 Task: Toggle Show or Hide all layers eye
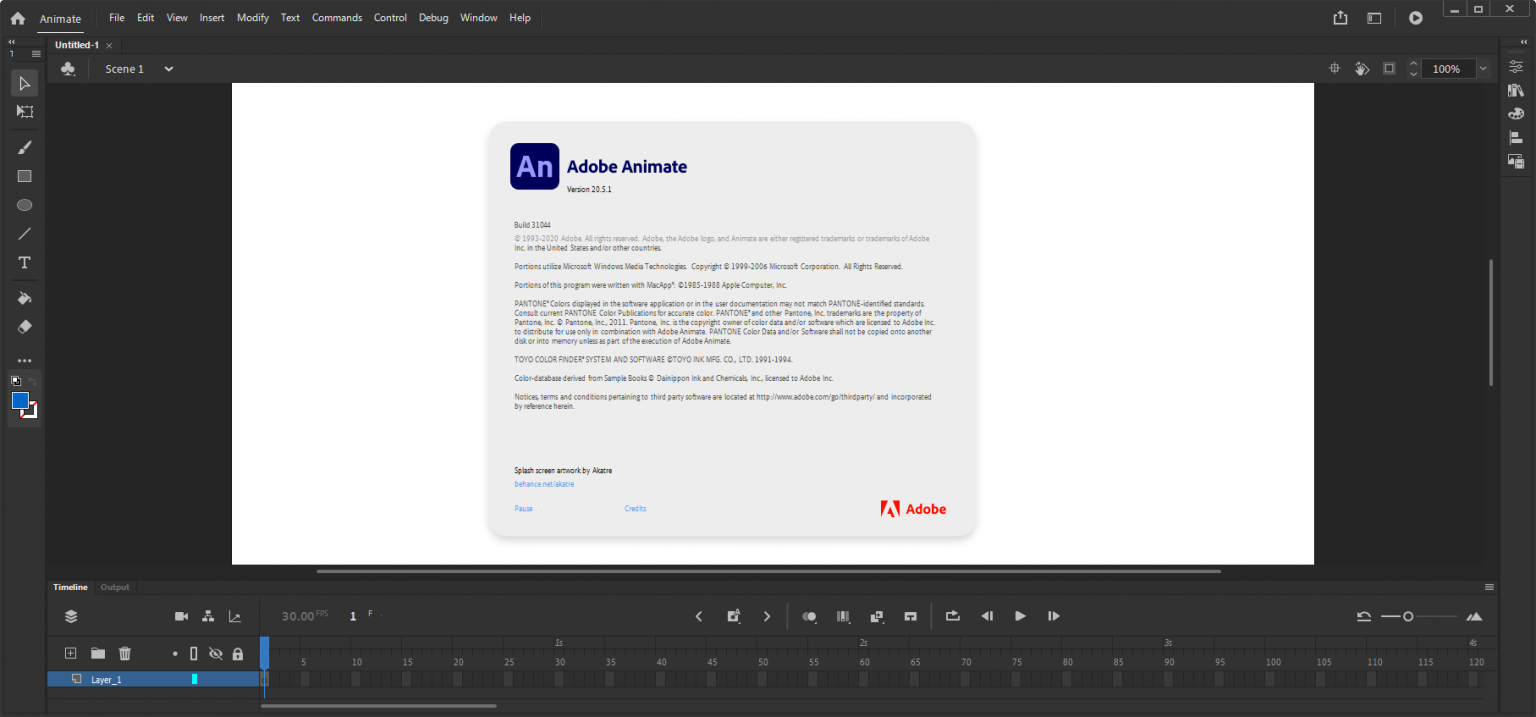[216, 654]
